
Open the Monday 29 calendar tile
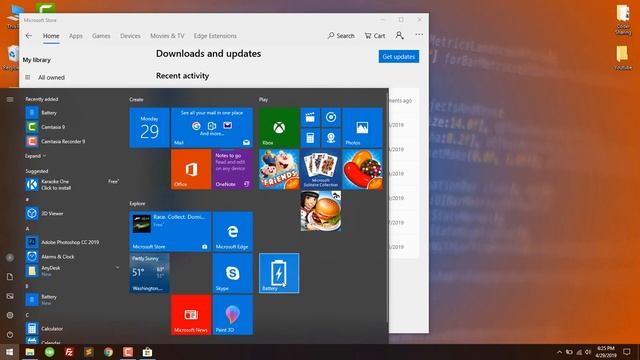coord(149,128)
